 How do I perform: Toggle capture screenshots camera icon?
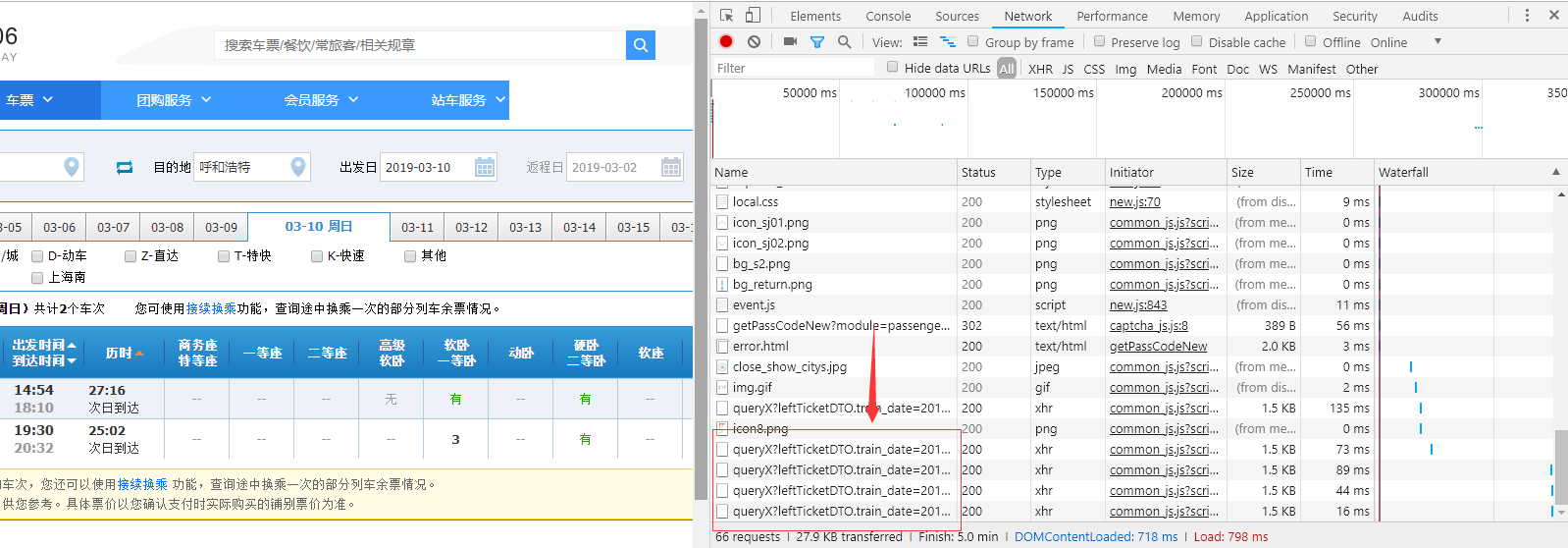click(x=790, y=41)
